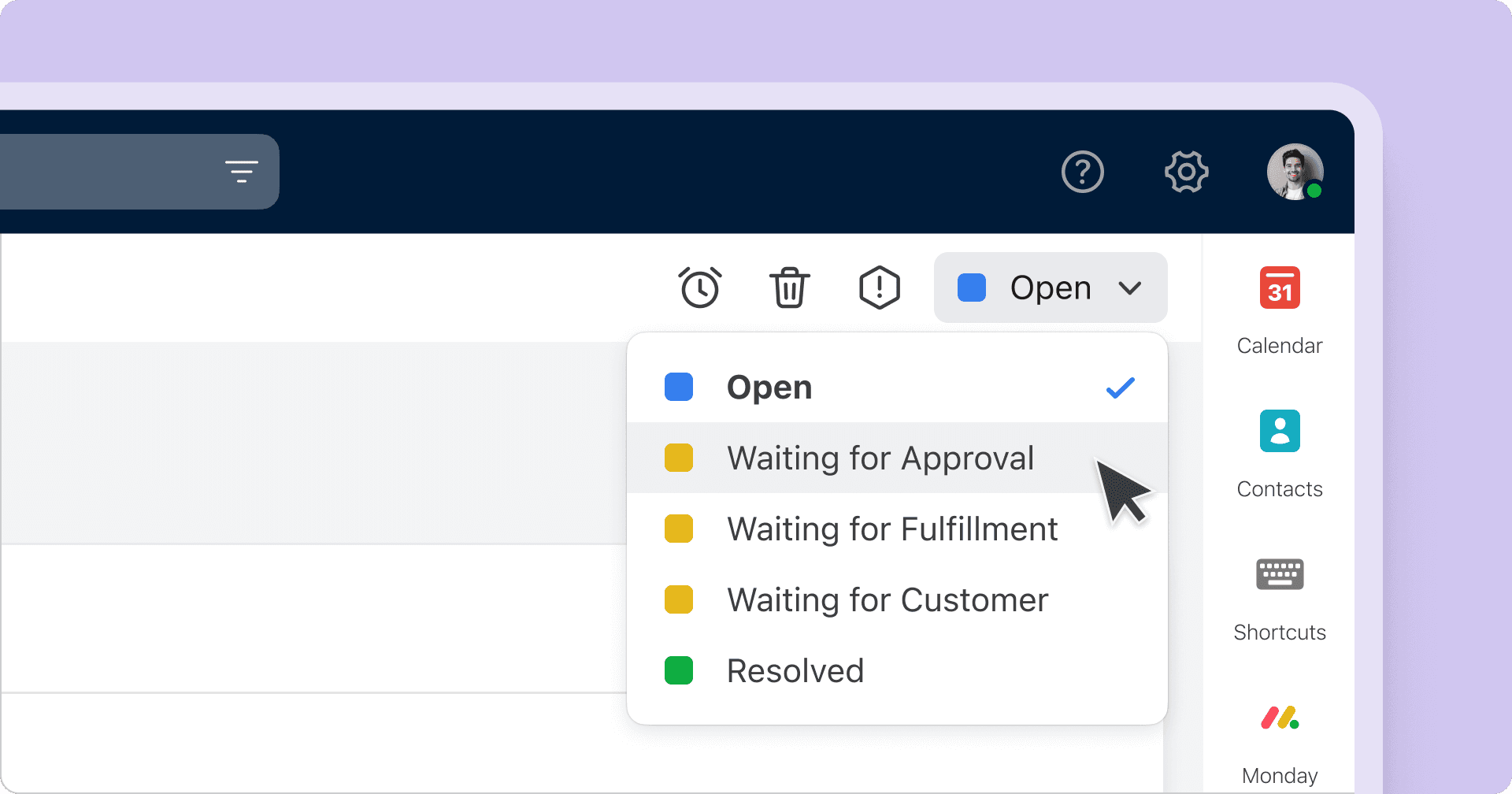Click the snooze alarm clock icon
Image resolution: width=1512 pixels, height=794 pixels.
point(699,288)
